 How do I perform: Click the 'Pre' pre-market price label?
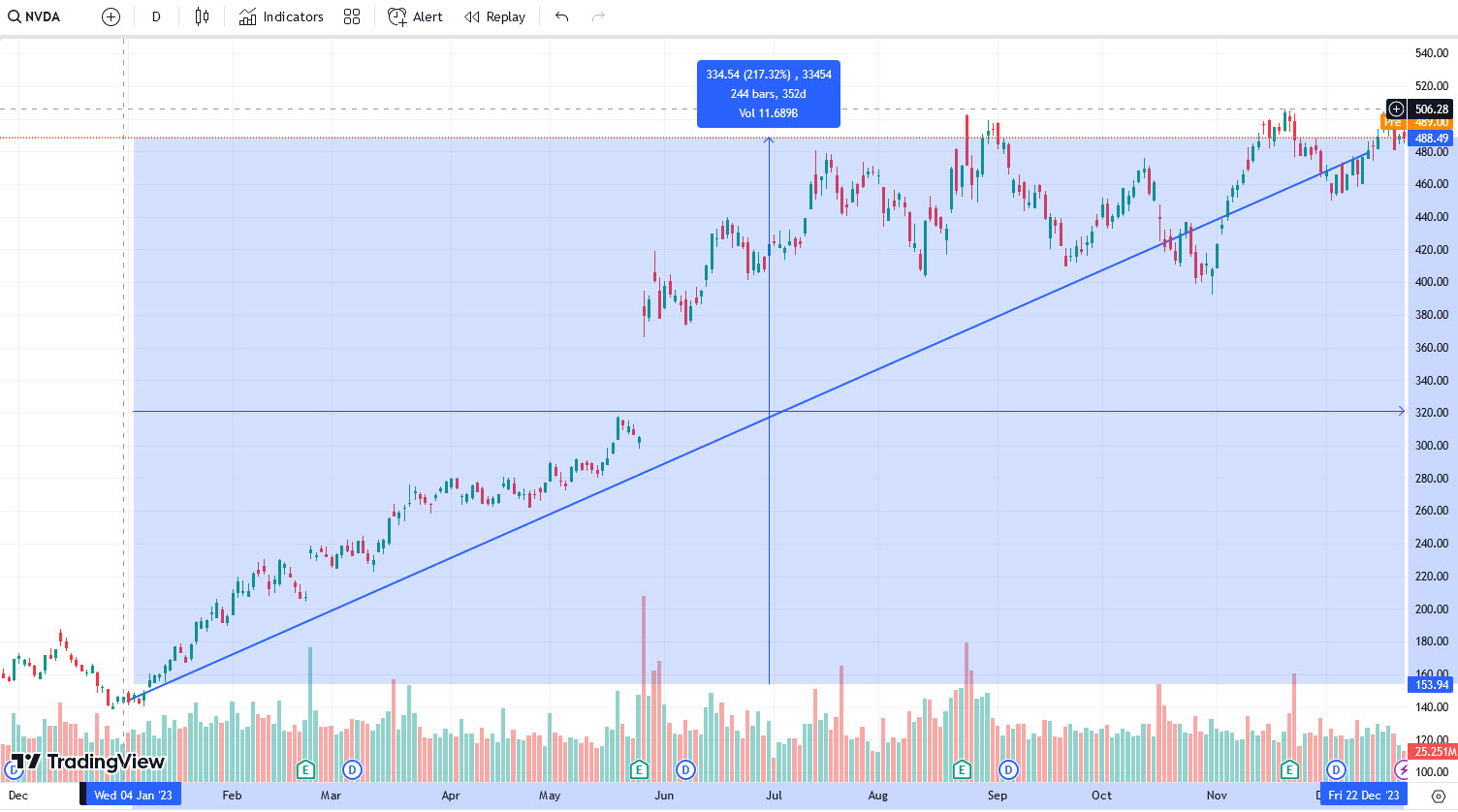pyautogui.click(x=1393, y=122)
